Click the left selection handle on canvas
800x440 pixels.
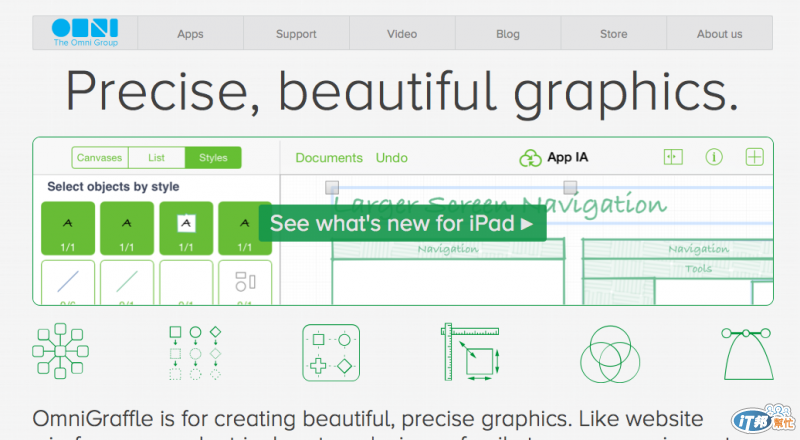[332, 187]
